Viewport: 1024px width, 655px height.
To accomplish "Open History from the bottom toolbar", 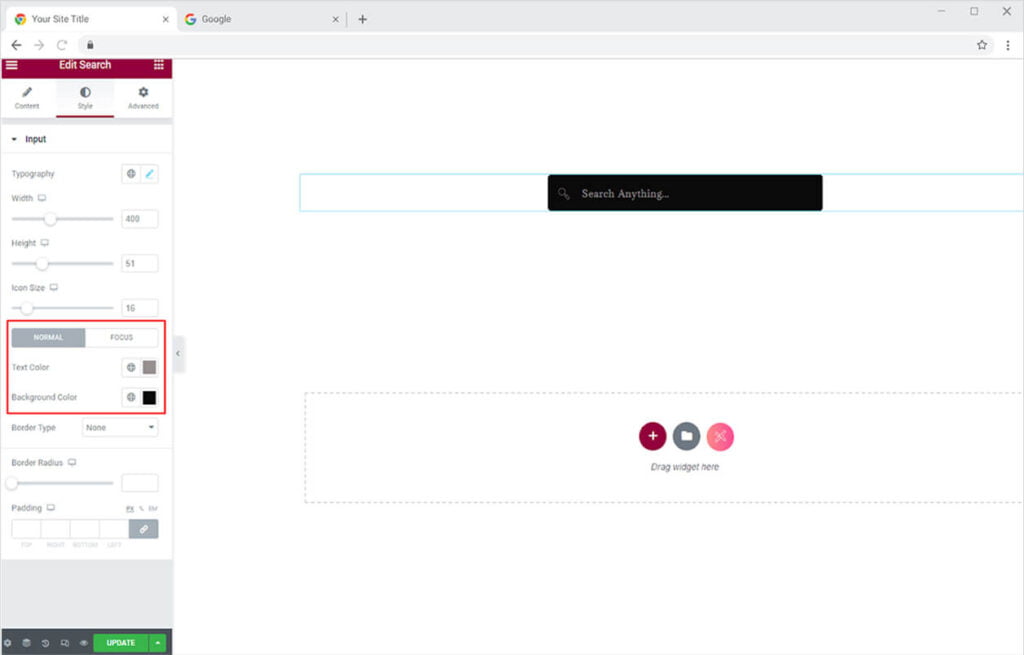I will tap(45, 643).
